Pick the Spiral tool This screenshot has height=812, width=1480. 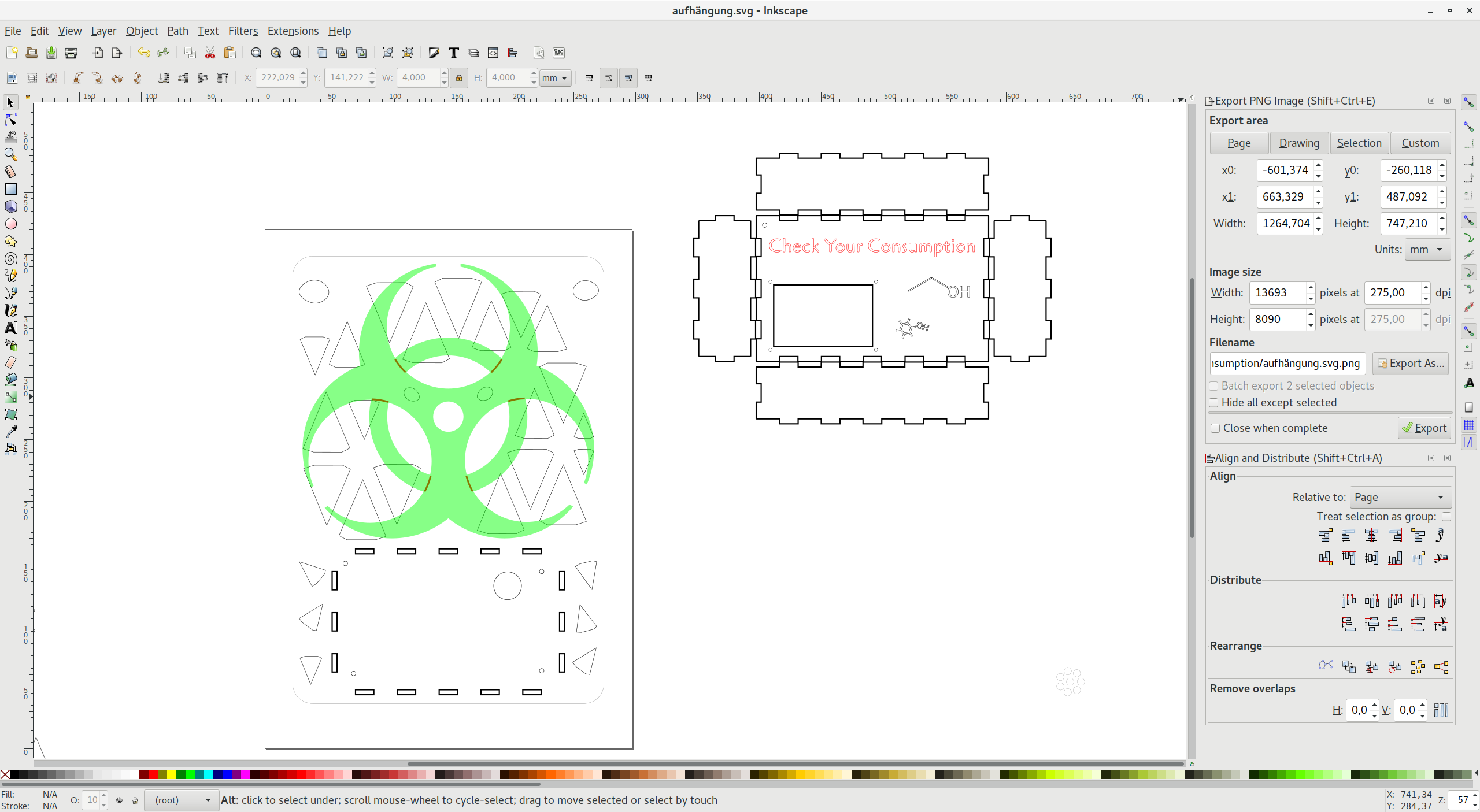10,258
